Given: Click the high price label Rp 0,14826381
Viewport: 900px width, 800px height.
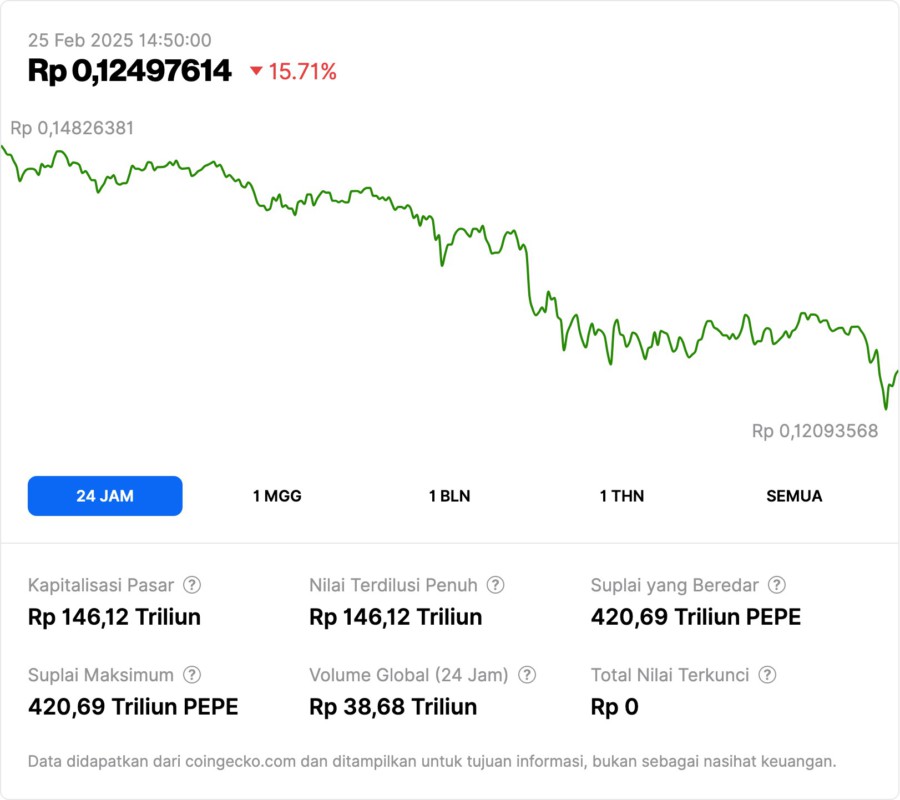Looking at the screenshot, I should pos(72,128).
